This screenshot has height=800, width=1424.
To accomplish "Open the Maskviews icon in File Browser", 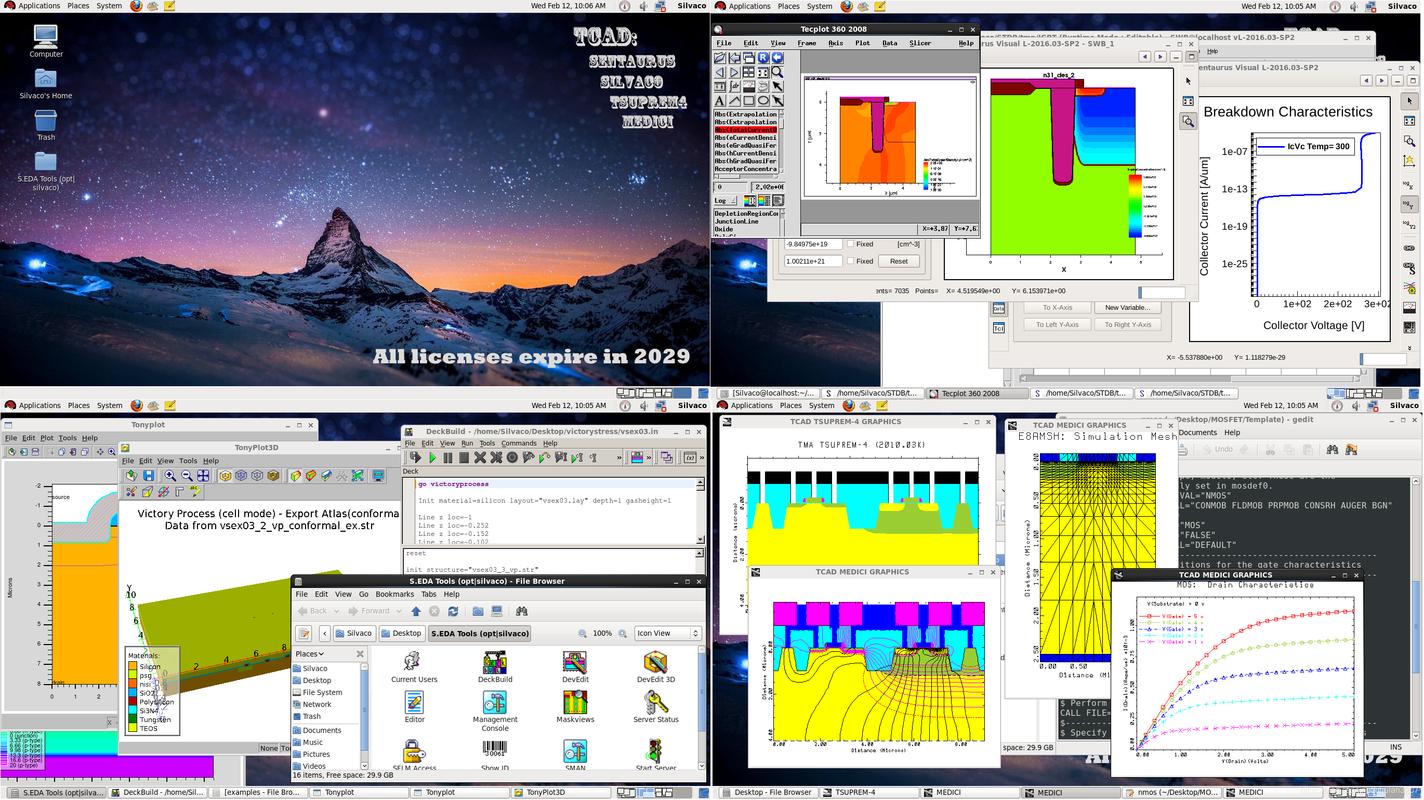I will click(575, 703).
